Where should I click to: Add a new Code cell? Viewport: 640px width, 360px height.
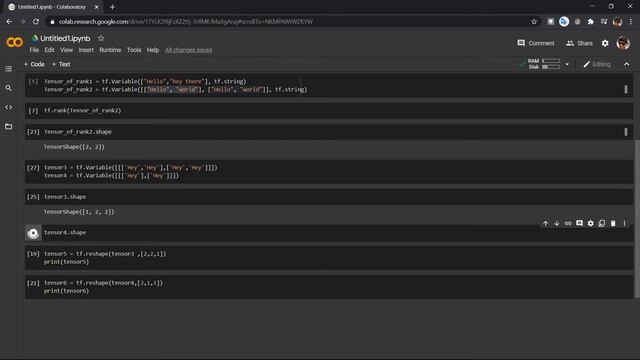pyautogui.click(x=34, y=64)
